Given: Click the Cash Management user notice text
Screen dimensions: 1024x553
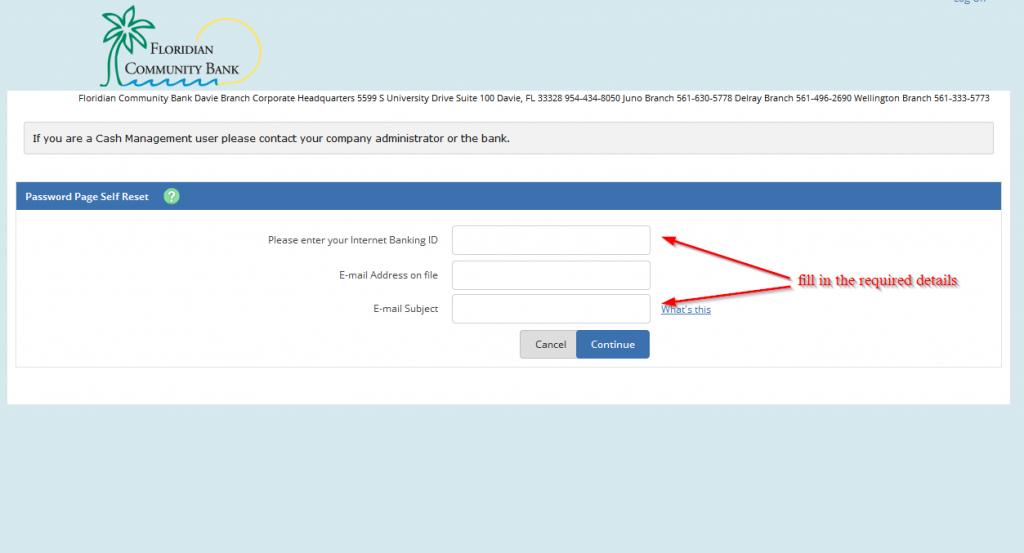Looking at the screenshot, I should 271,138.
